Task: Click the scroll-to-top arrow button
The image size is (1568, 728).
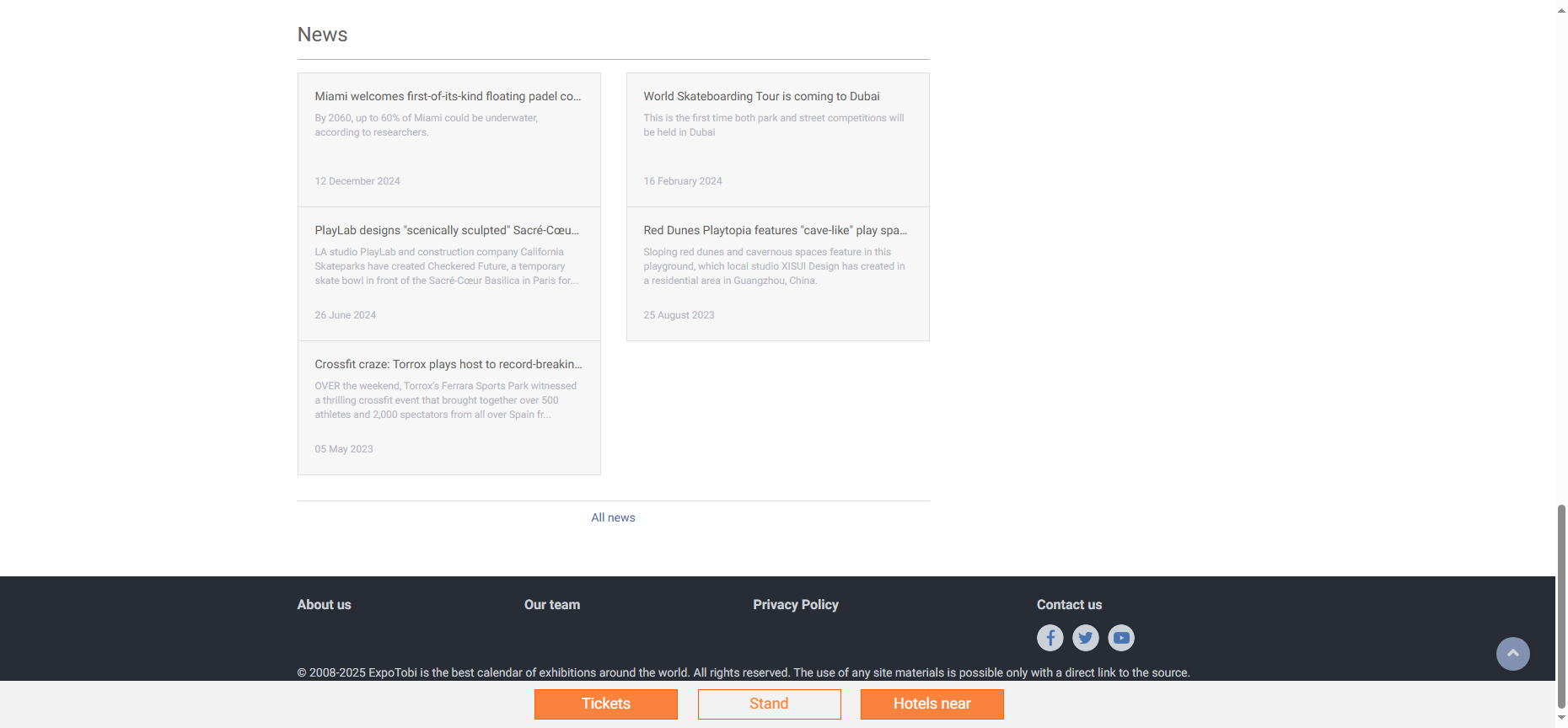Action: tap(1512, 654)
